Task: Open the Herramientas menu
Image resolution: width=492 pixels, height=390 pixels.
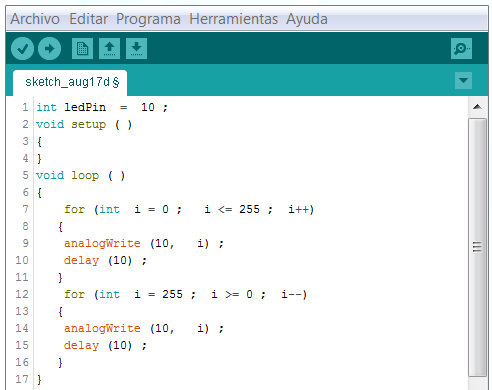Action: (233, 19)
